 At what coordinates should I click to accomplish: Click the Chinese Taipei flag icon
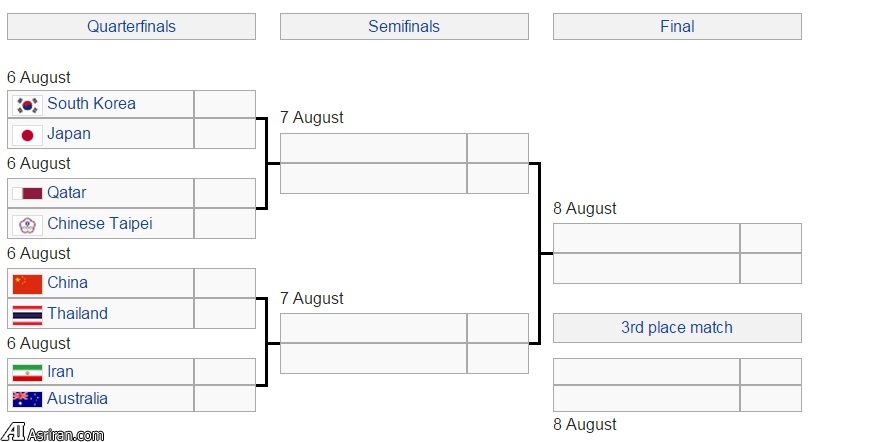pyautogui.click(x=27, y=224)
